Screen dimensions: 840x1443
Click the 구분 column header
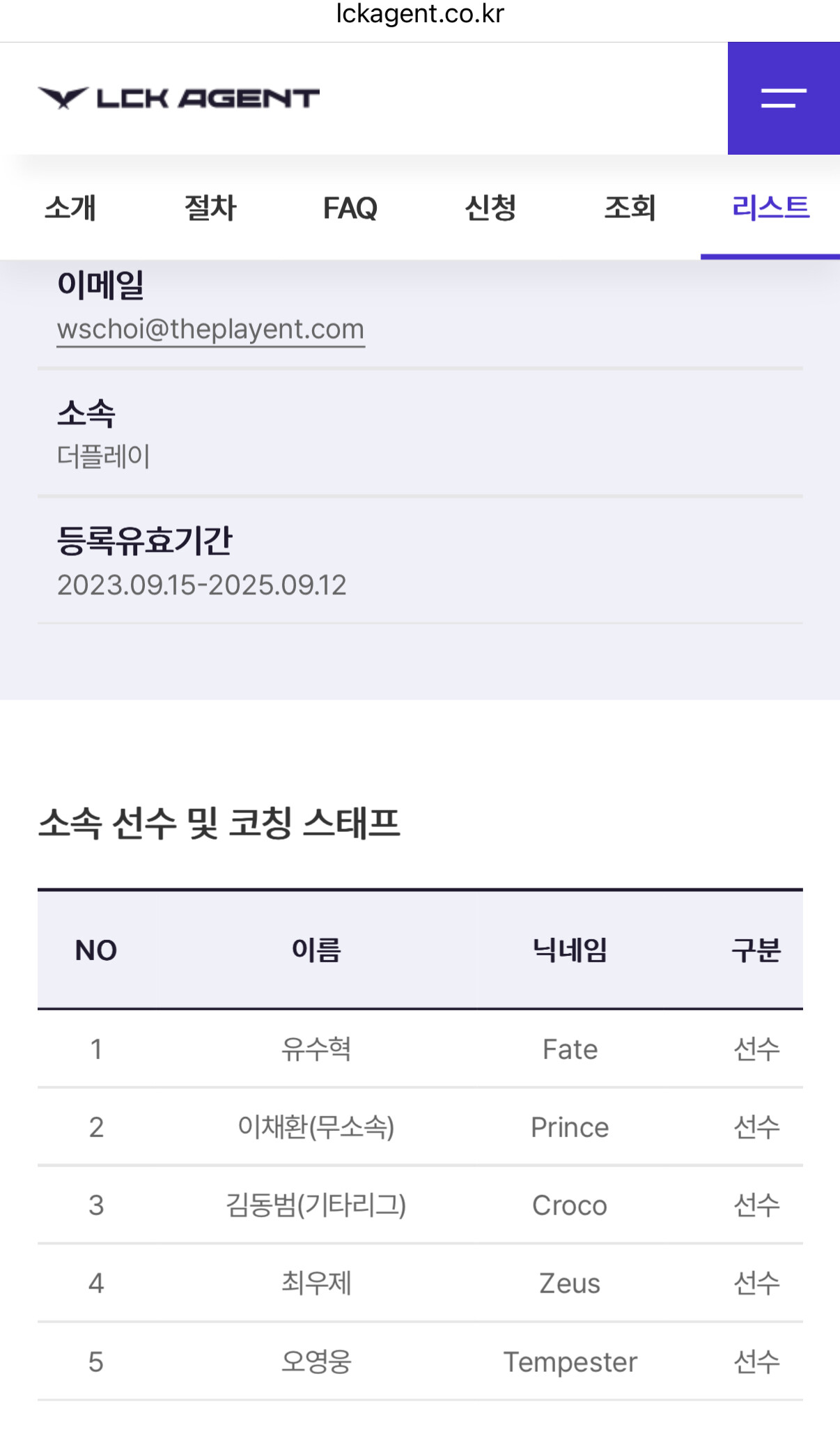[x=756, y=950]
